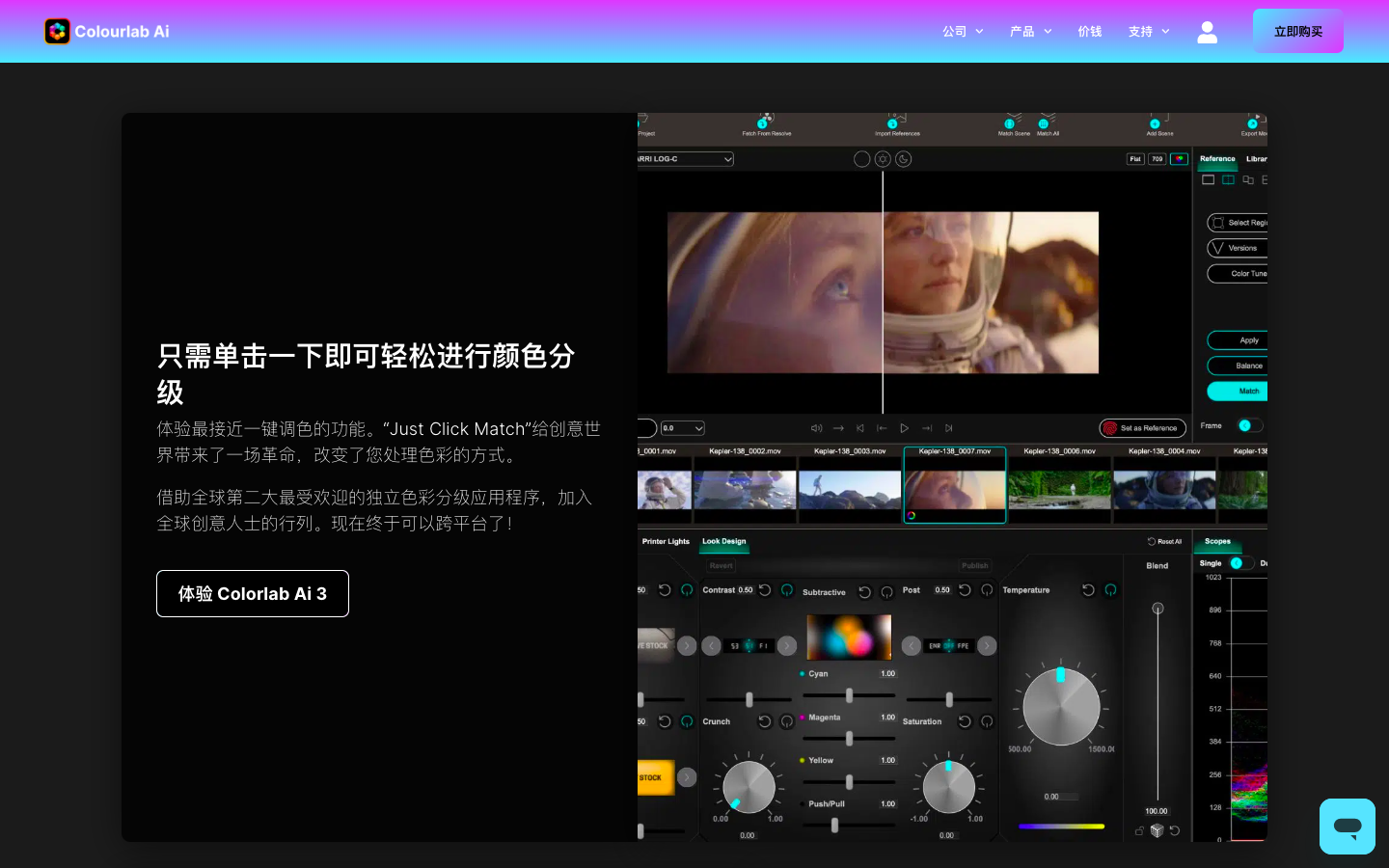This screenshot has width=1389, height=868.
Task: Open the user account icon
Action: [x=1207, y=32]
